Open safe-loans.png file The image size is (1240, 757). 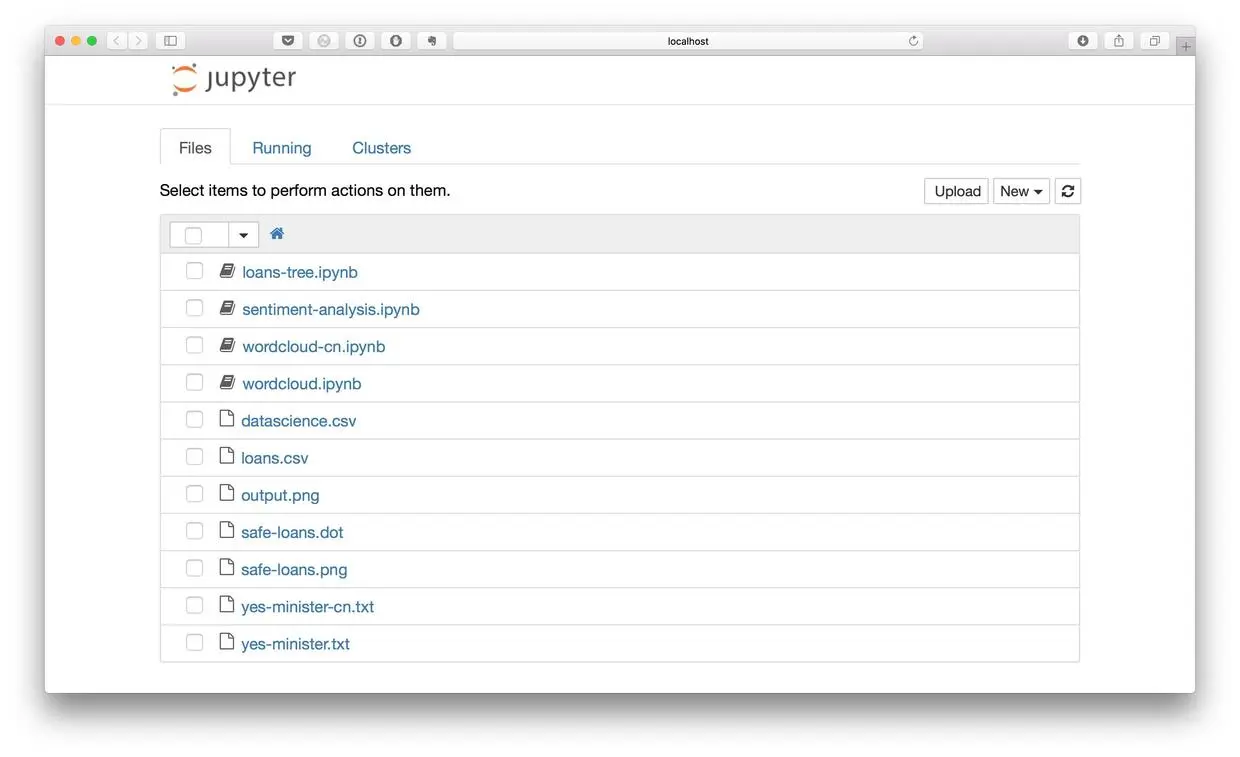point(294,569)
